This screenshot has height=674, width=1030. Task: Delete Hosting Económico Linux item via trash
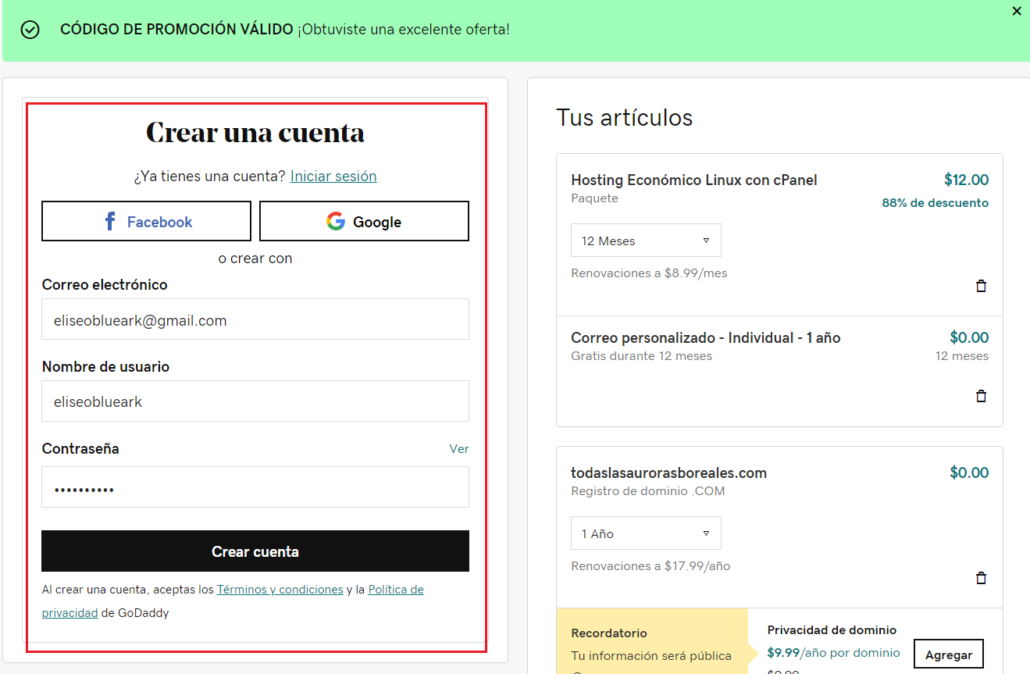point(981,286)
